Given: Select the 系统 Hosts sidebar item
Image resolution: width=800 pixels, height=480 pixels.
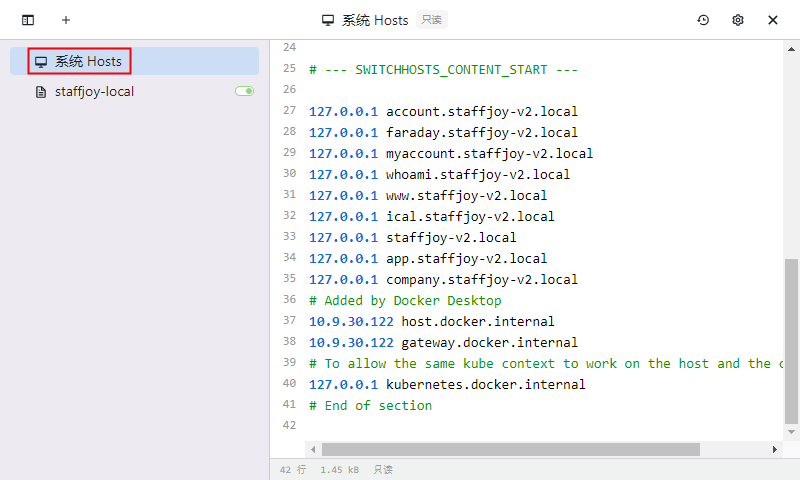Looking at the screenshot, I should [135, 61].
